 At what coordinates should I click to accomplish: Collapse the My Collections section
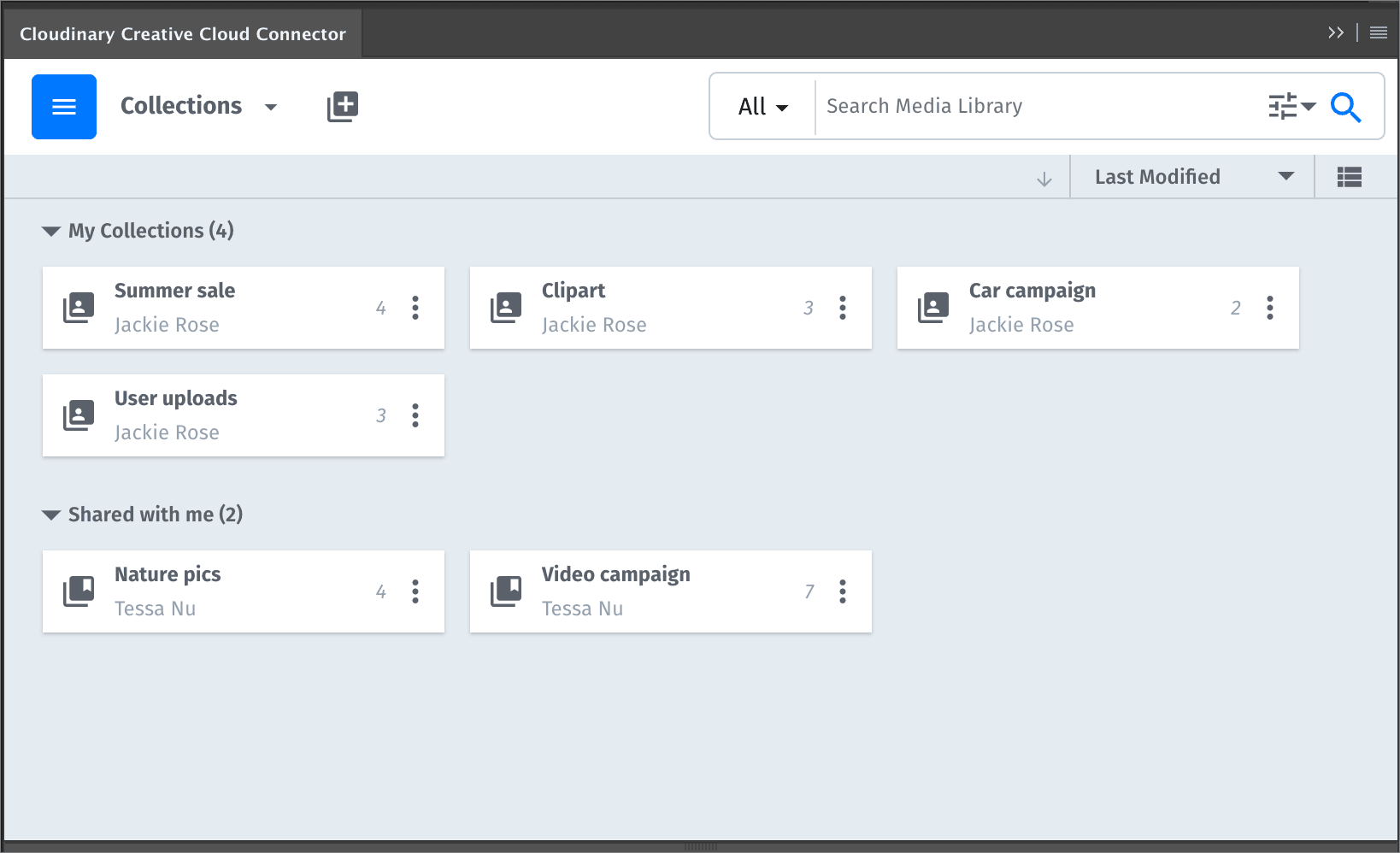[x=50, y=230]
